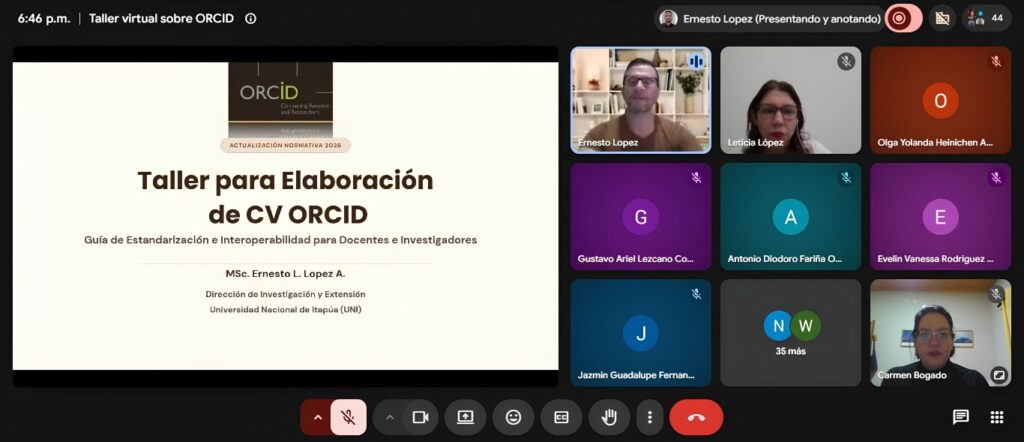Click Universidad Nacional de Itapúa (UNI) text

pyautogui.click(x=285, y=309)
